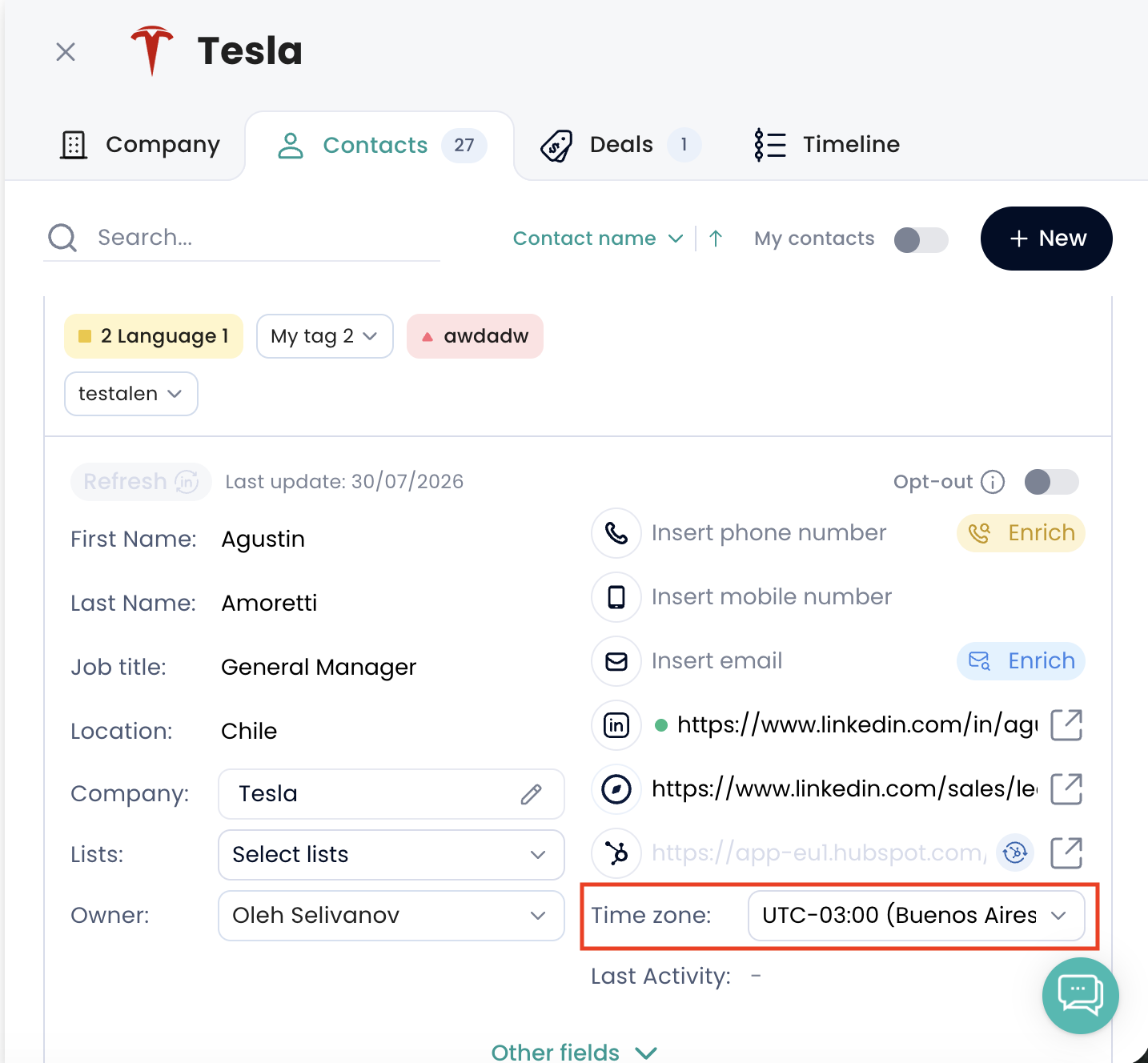Click the Sales Navigator compass icon
Screen dimensions: 1148x1063
click(x=616, y=789)
